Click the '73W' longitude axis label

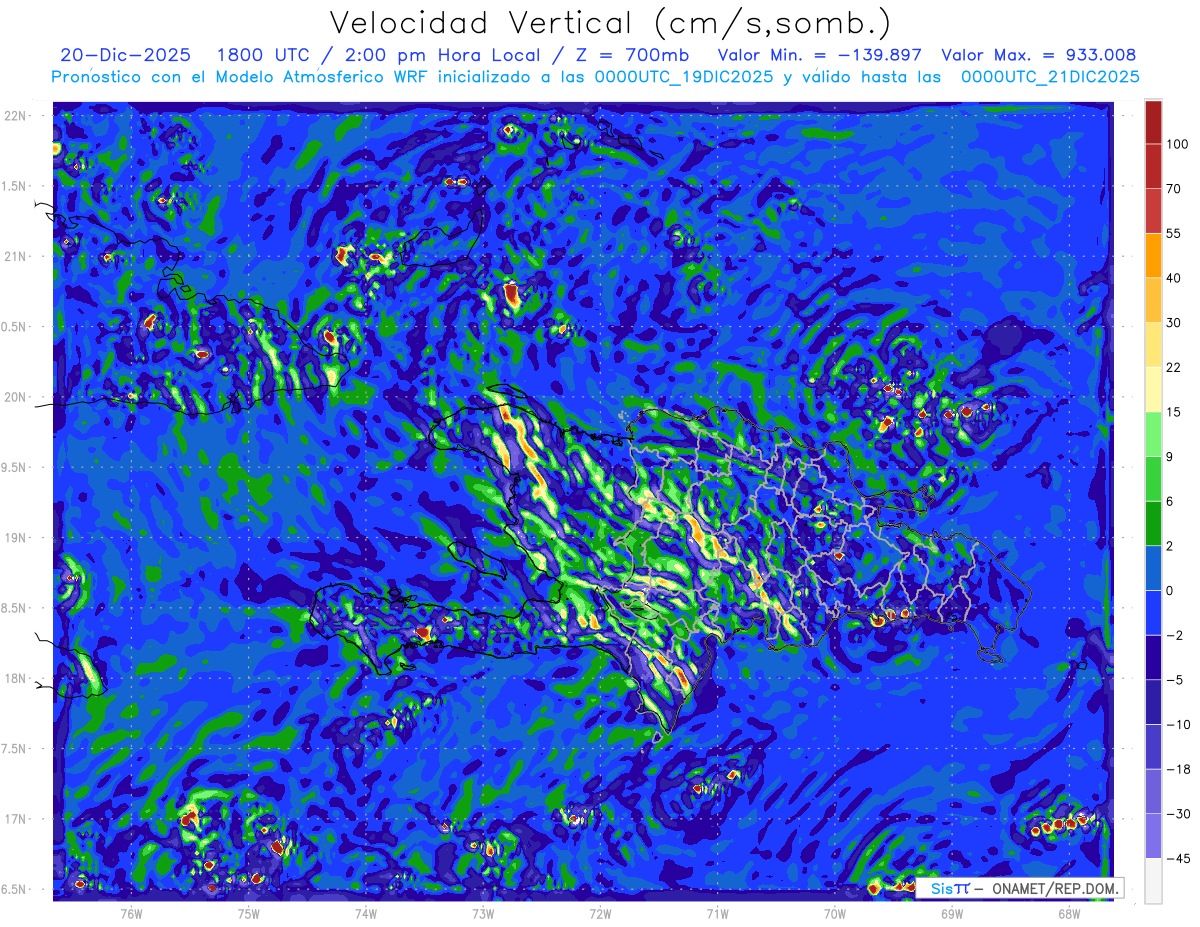click(x=483, y=912)
